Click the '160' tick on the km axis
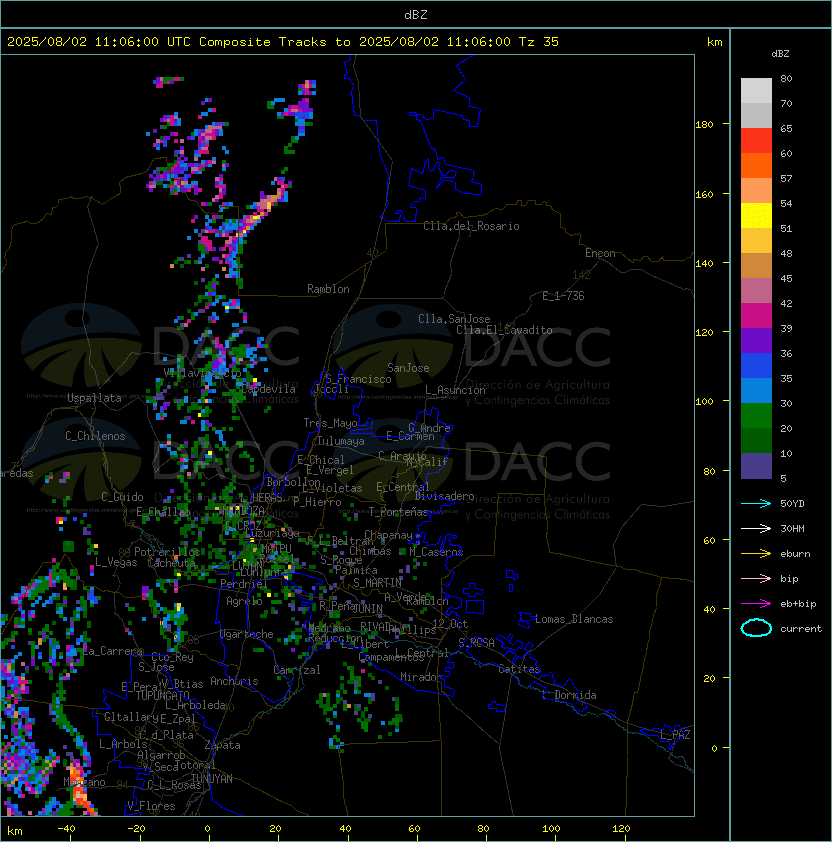Viewport: 832px width, 842px height. click(x=704, y=194)
